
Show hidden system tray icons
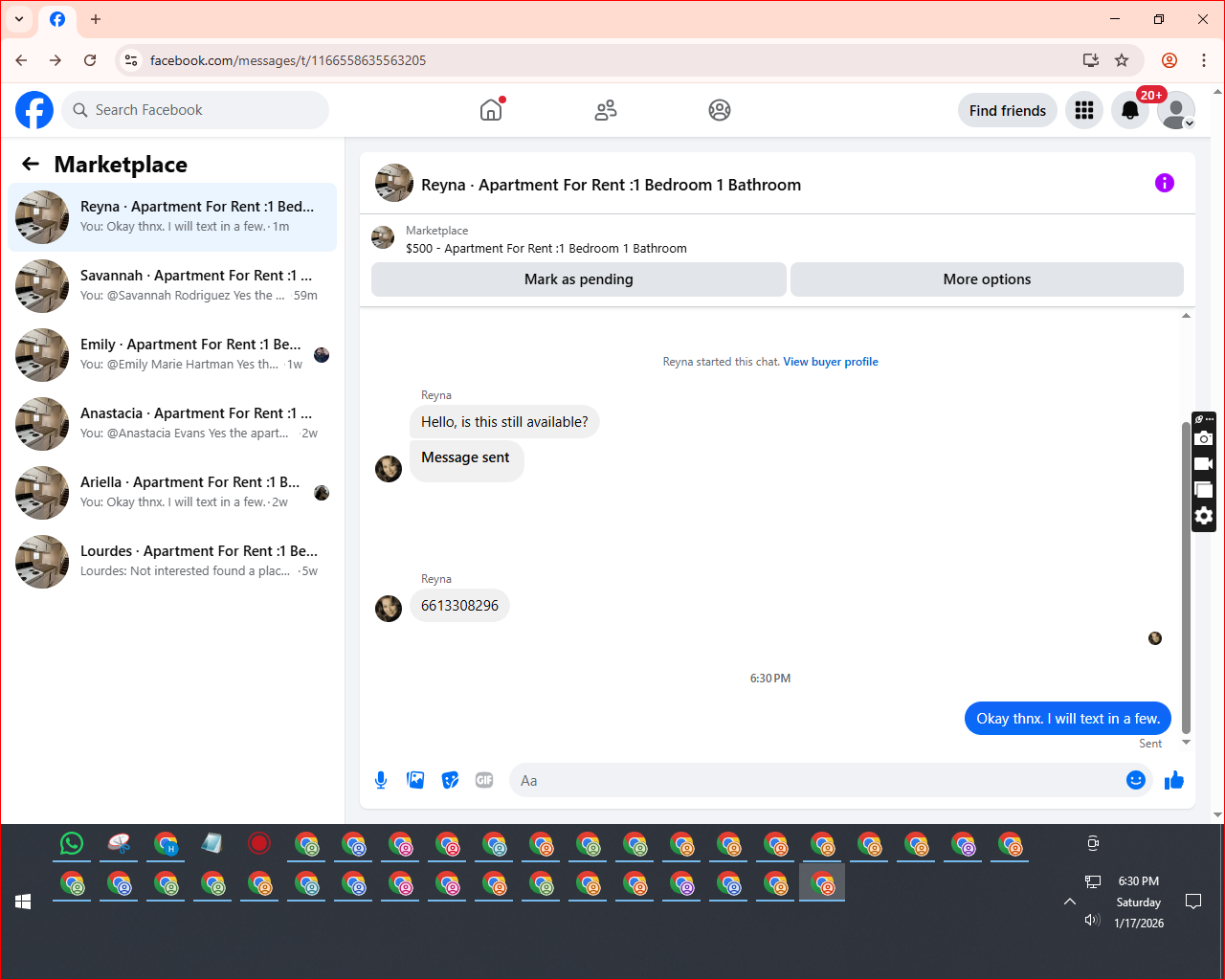pos(1070,902)
